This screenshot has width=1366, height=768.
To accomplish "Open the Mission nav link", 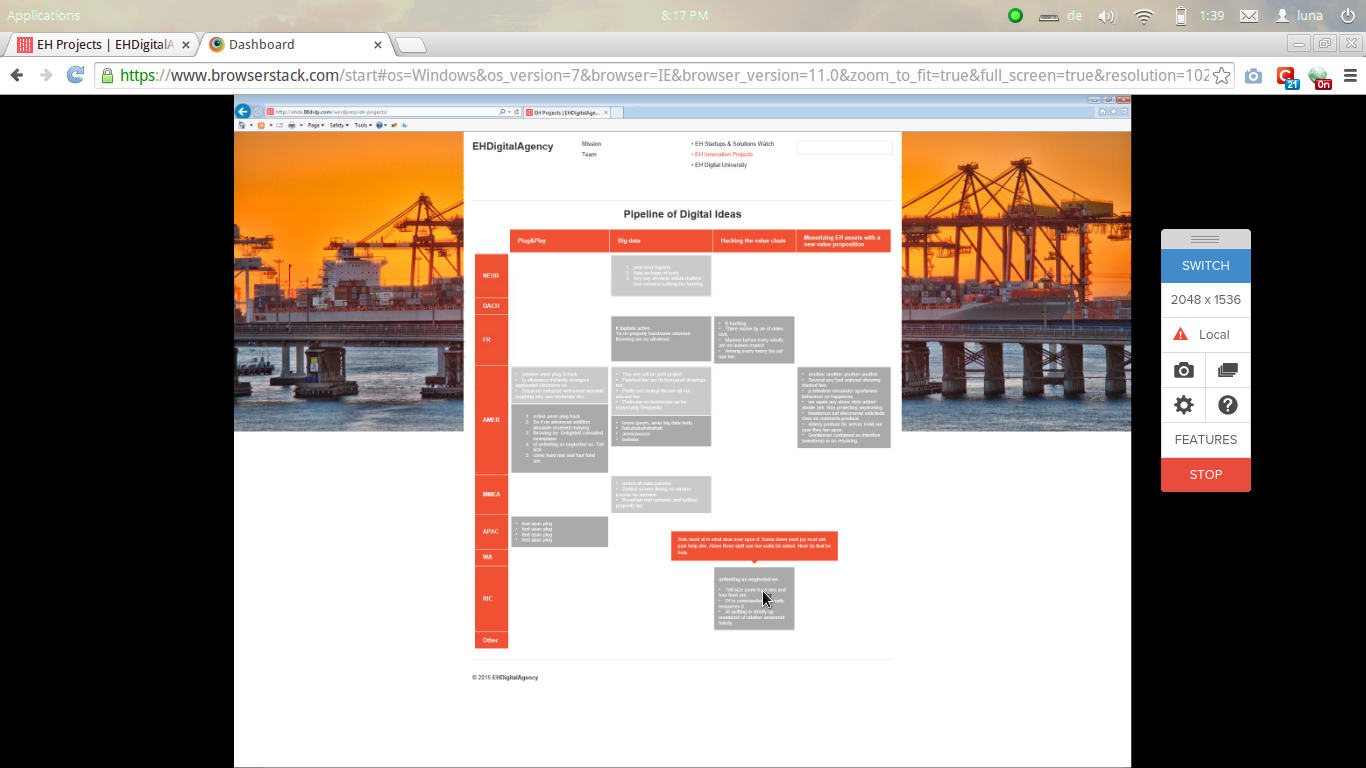I will pos(592,144).
